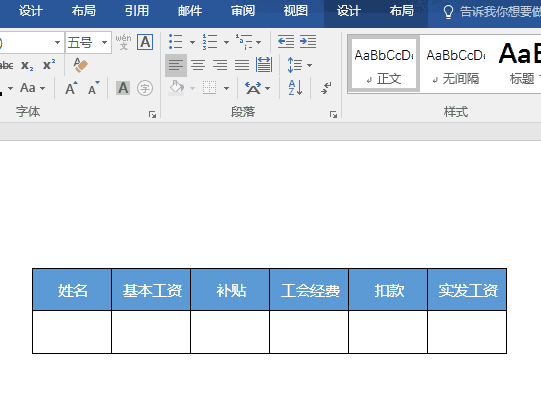
Task: Toggle show paragraph marks
Action: [x=326, y=88]
